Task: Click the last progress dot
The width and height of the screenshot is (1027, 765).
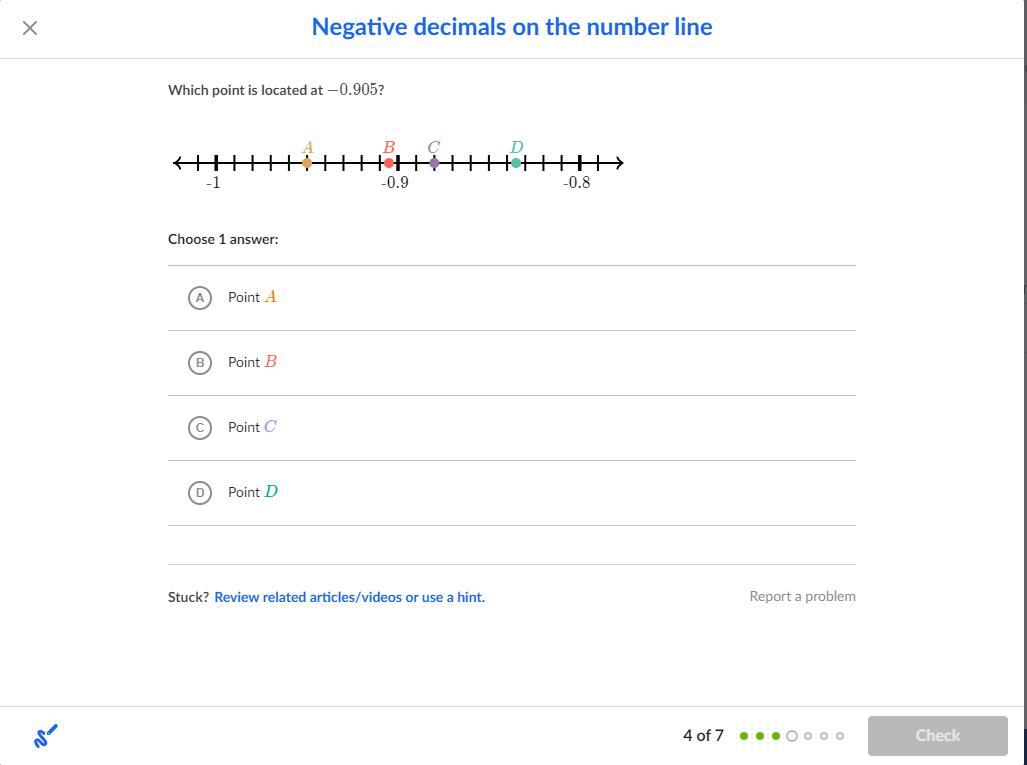Action: coord(840,736)
